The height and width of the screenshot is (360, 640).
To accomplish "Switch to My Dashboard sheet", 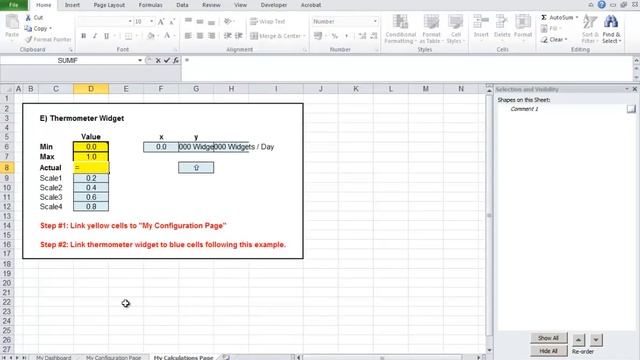I will point(53,357).
